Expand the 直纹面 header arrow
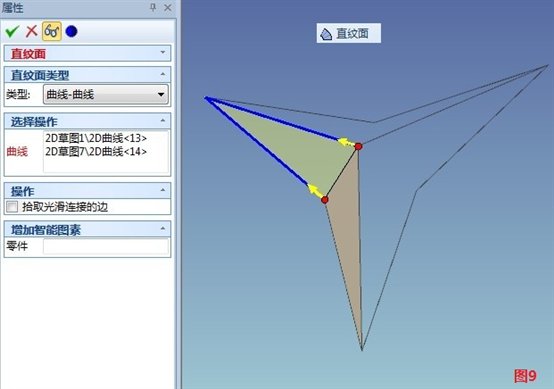The image size is (554, 389). coord(163,52)
